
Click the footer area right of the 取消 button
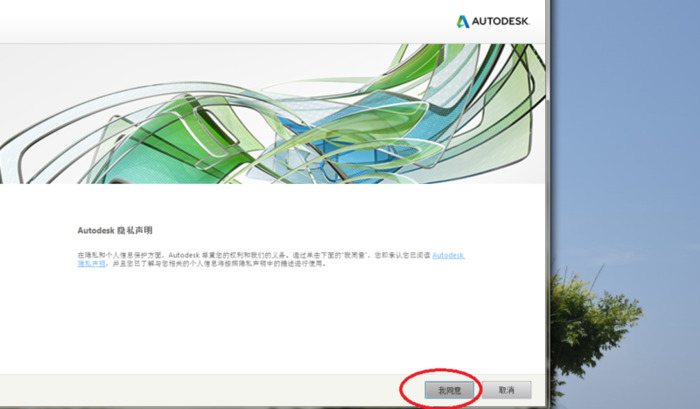point(537,390)
